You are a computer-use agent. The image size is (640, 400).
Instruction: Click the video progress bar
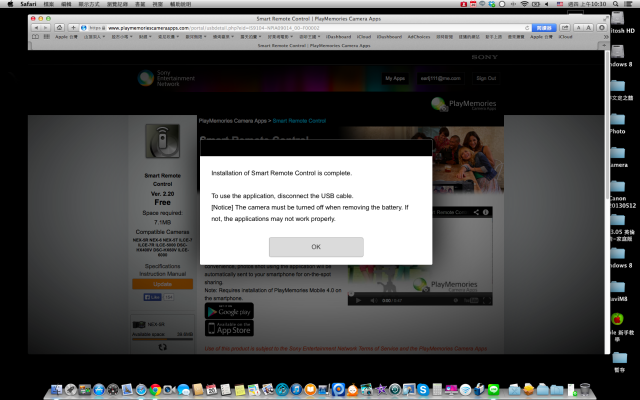pos(420,293)
